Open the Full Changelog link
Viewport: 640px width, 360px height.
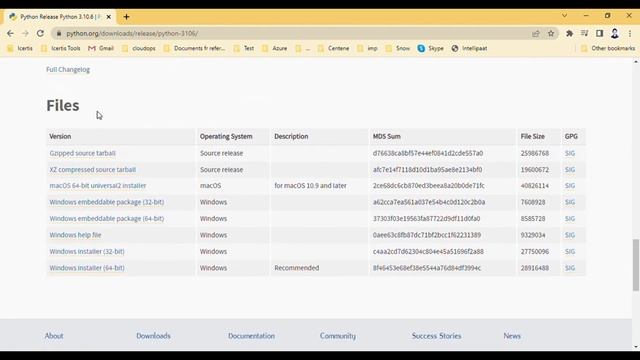[68, 69]
